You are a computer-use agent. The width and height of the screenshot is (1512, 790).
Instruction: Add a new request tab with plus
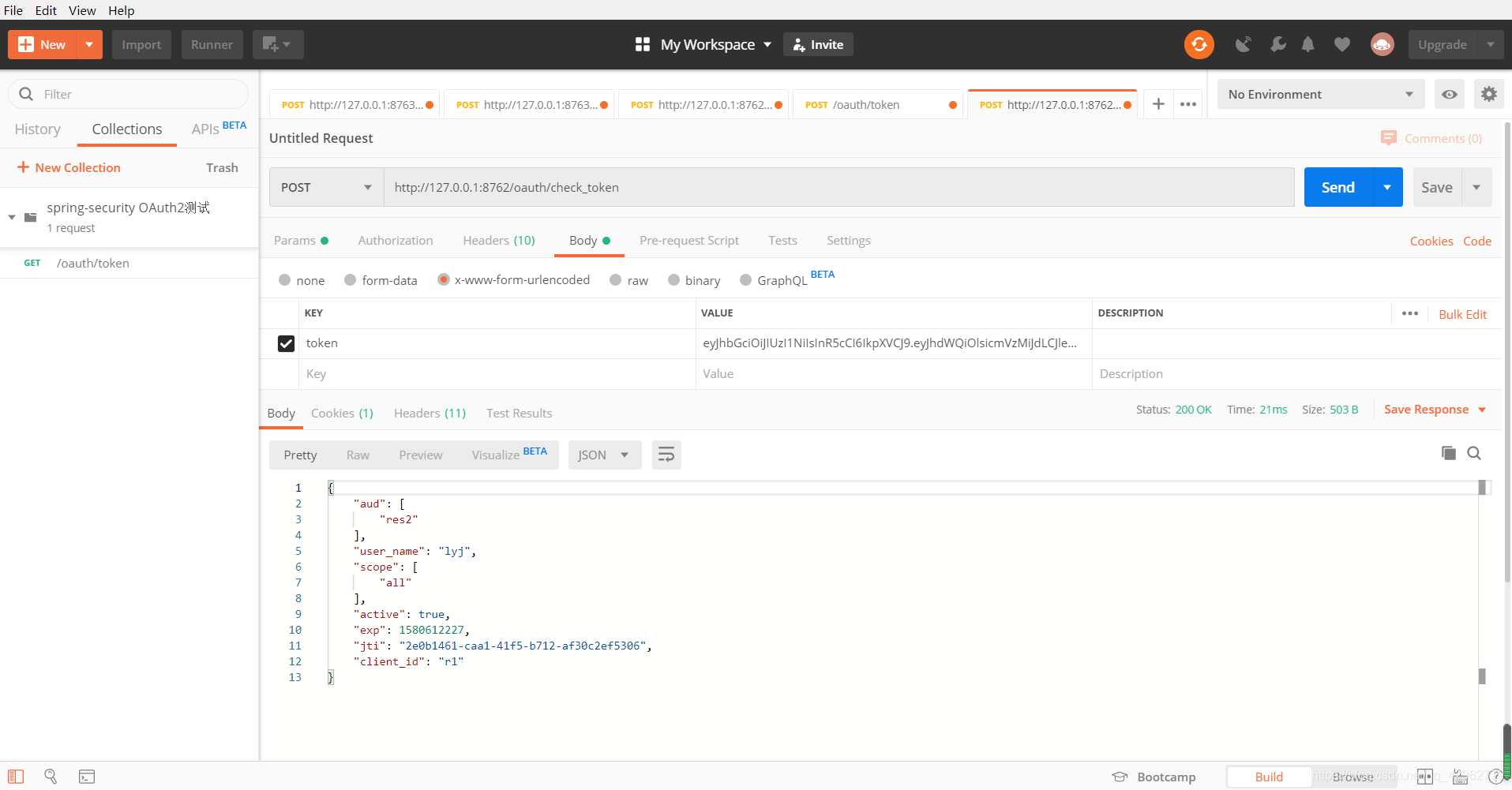coord(1158,104)
